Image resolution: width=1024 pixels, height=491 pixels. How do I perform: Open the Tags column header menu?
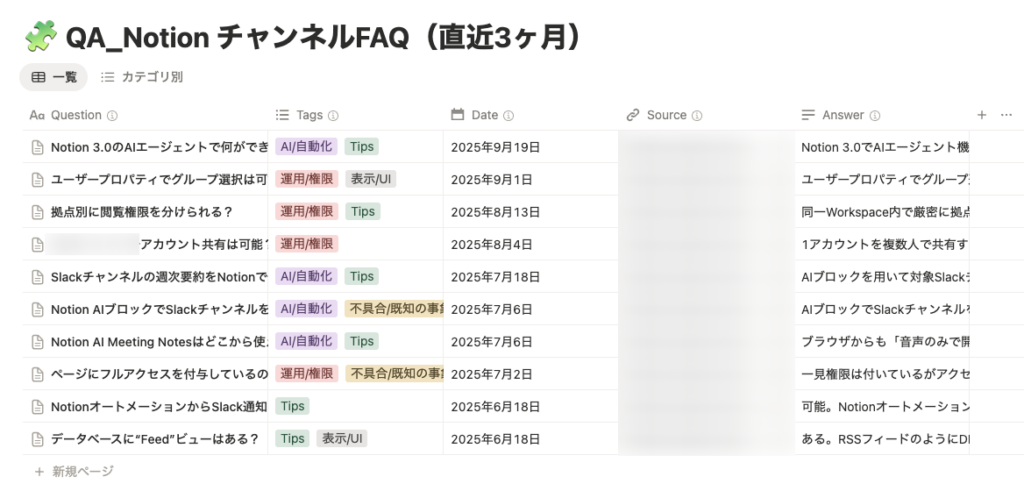pos(309,115)
